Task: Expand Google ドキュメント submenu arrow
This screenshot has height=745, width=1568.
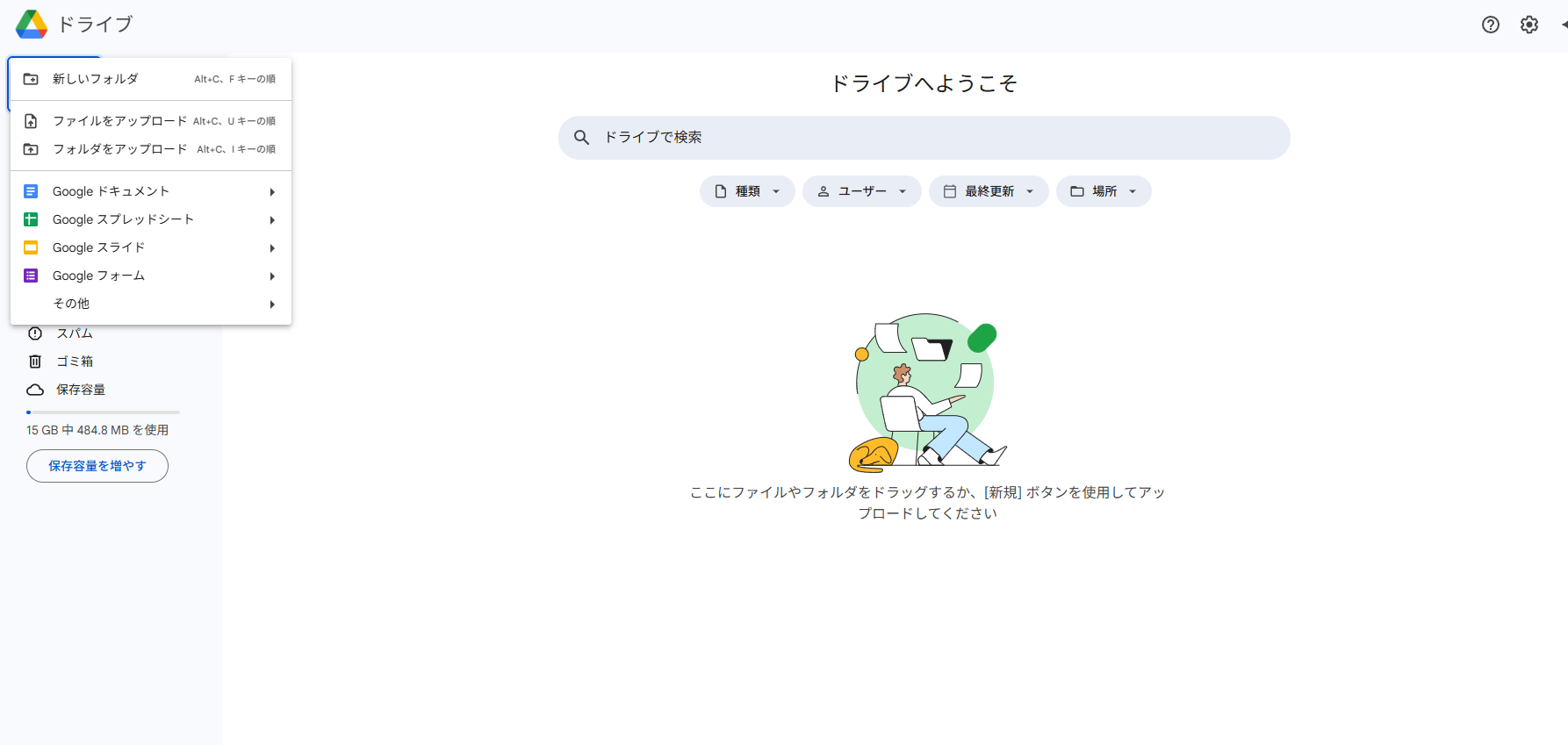Action: click(272, 192)
